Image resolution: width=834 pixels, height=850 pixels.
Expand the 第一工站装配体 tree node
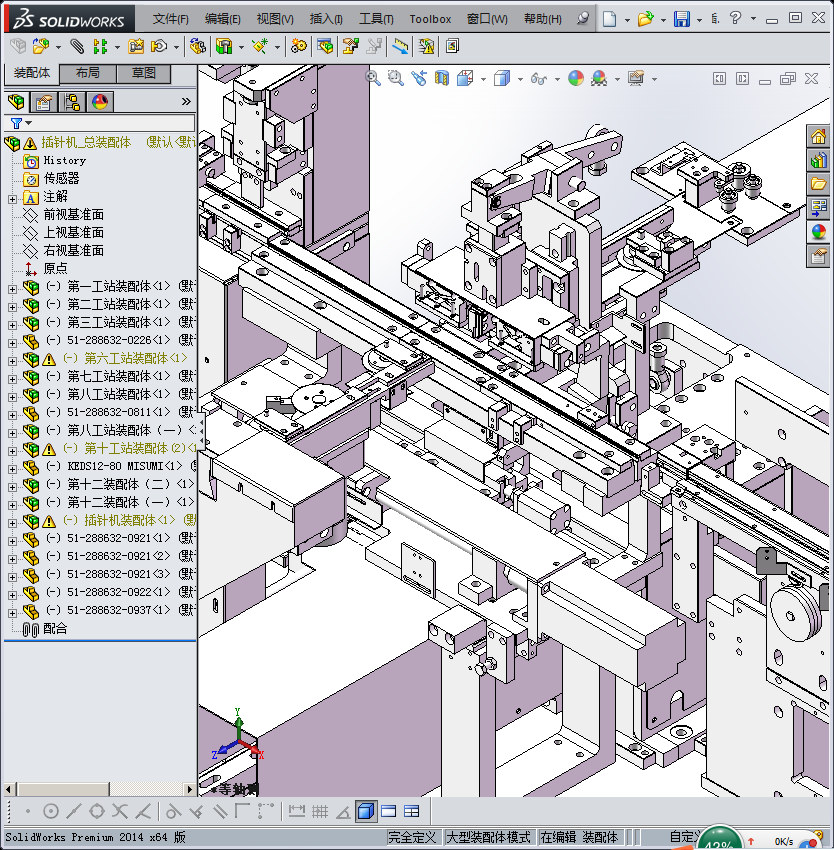[x=12, y=287]
